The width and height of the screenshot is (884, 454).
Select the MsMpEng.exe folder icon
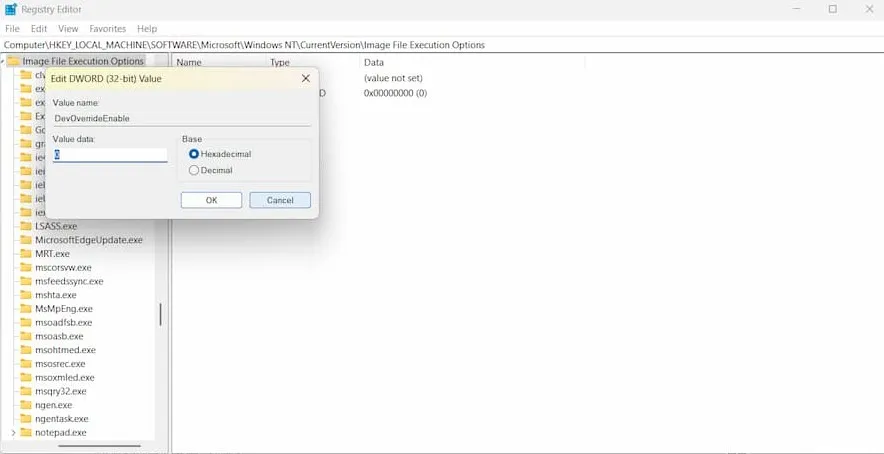click(x=25, y=308)
